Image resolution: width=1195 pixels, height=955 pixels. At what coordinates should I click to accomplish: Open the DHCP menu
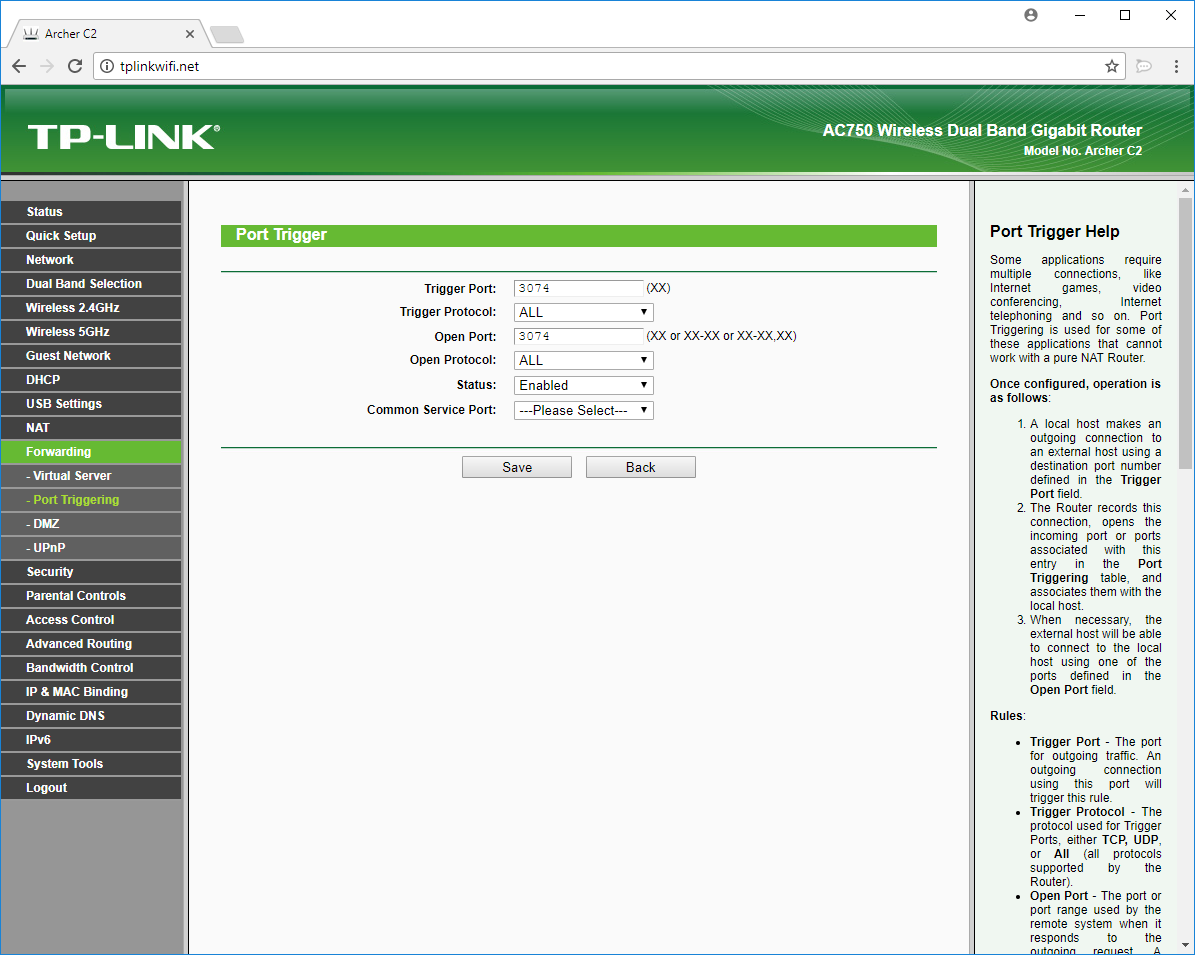point(91,380)
